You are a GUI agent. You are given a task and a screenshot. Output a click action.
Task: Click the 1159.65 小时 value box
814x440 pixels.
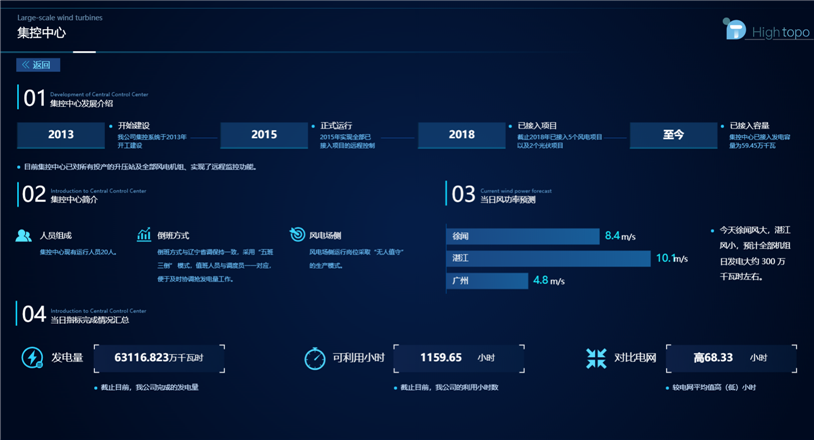(x=459, y=358)
